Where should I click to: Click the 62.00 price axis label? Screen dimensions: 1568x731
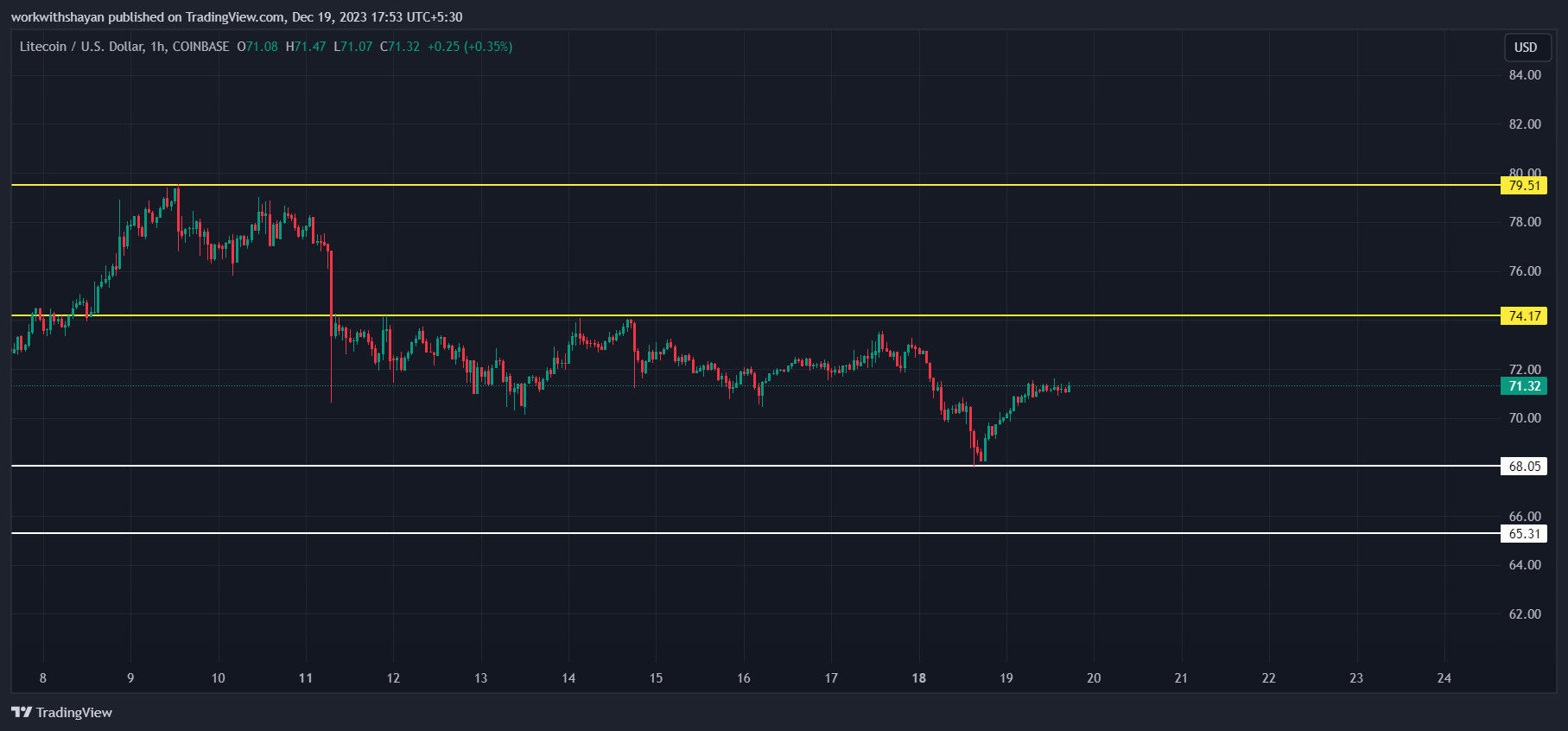tap(1525, 614)
